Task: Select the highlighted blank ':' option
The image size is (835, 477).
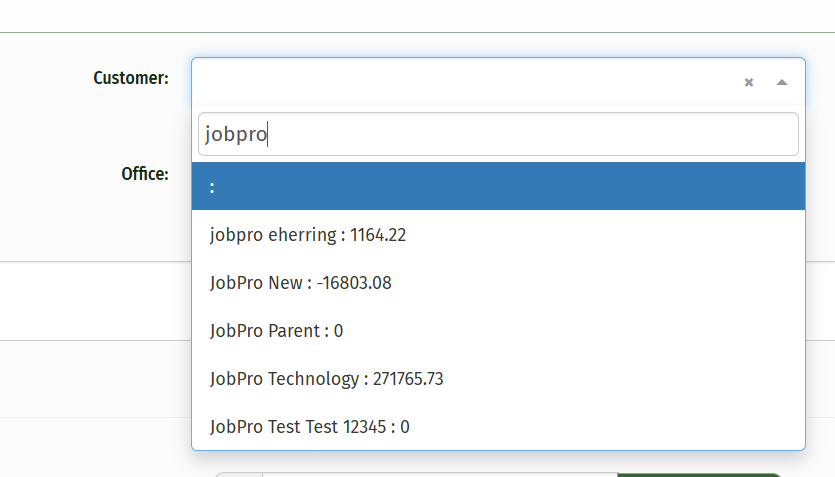Action: click(498, 187)
